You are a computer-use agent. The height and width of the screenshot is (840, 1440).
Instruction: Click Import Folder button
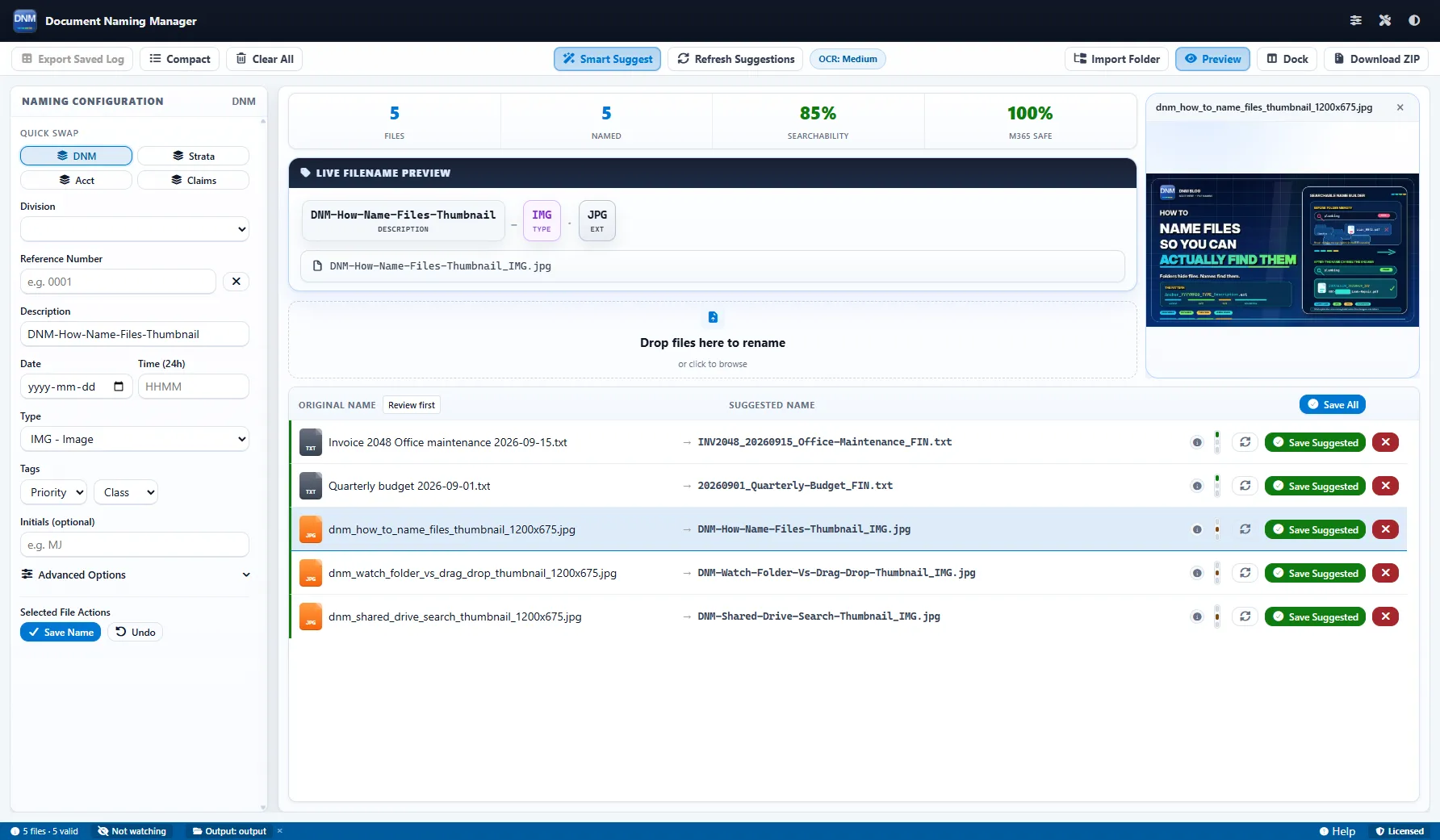[x=1116, y=59]
